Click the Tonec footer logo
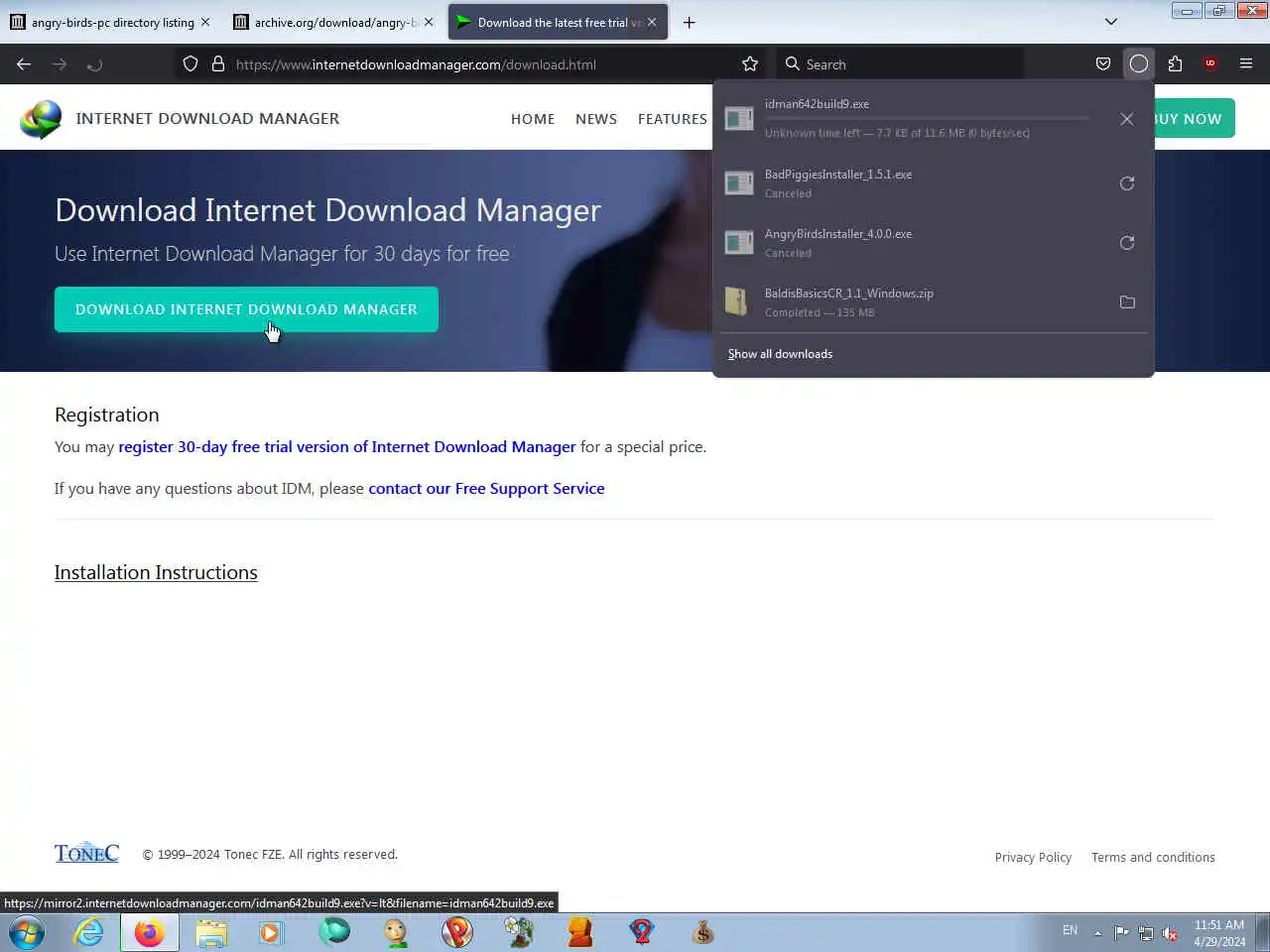 point(86,854)
